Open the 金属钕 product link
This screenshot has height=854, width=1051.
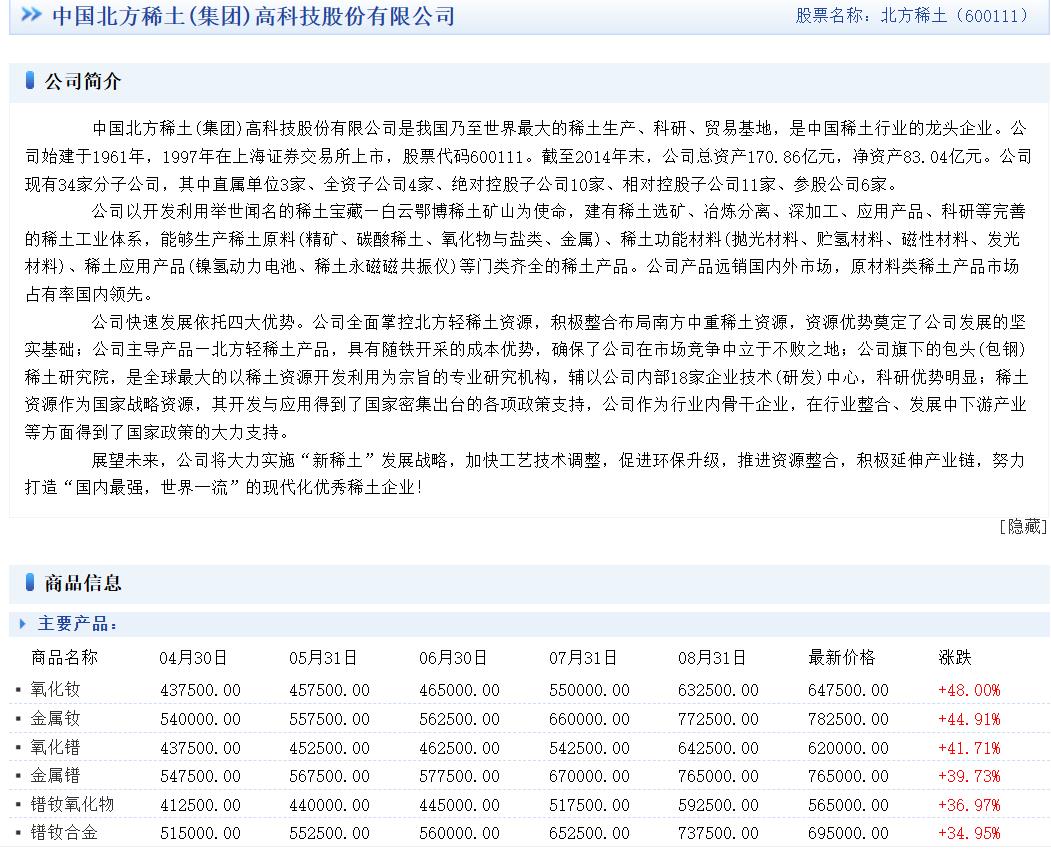pos(56,719)
